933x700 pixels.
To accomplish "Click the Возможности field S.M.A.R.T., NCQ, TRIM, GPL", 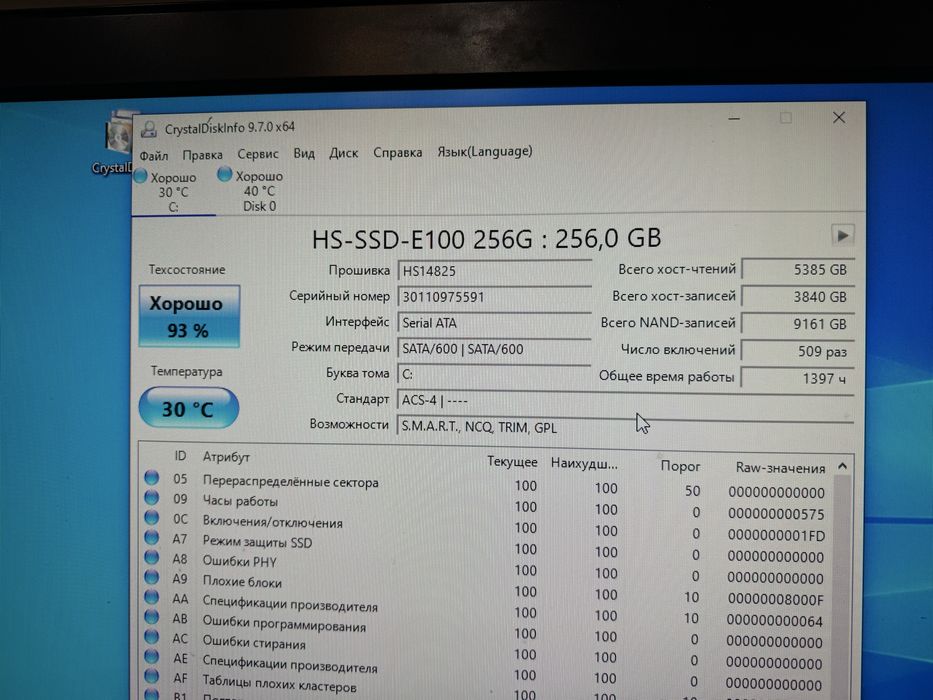I will pos(625,427).
